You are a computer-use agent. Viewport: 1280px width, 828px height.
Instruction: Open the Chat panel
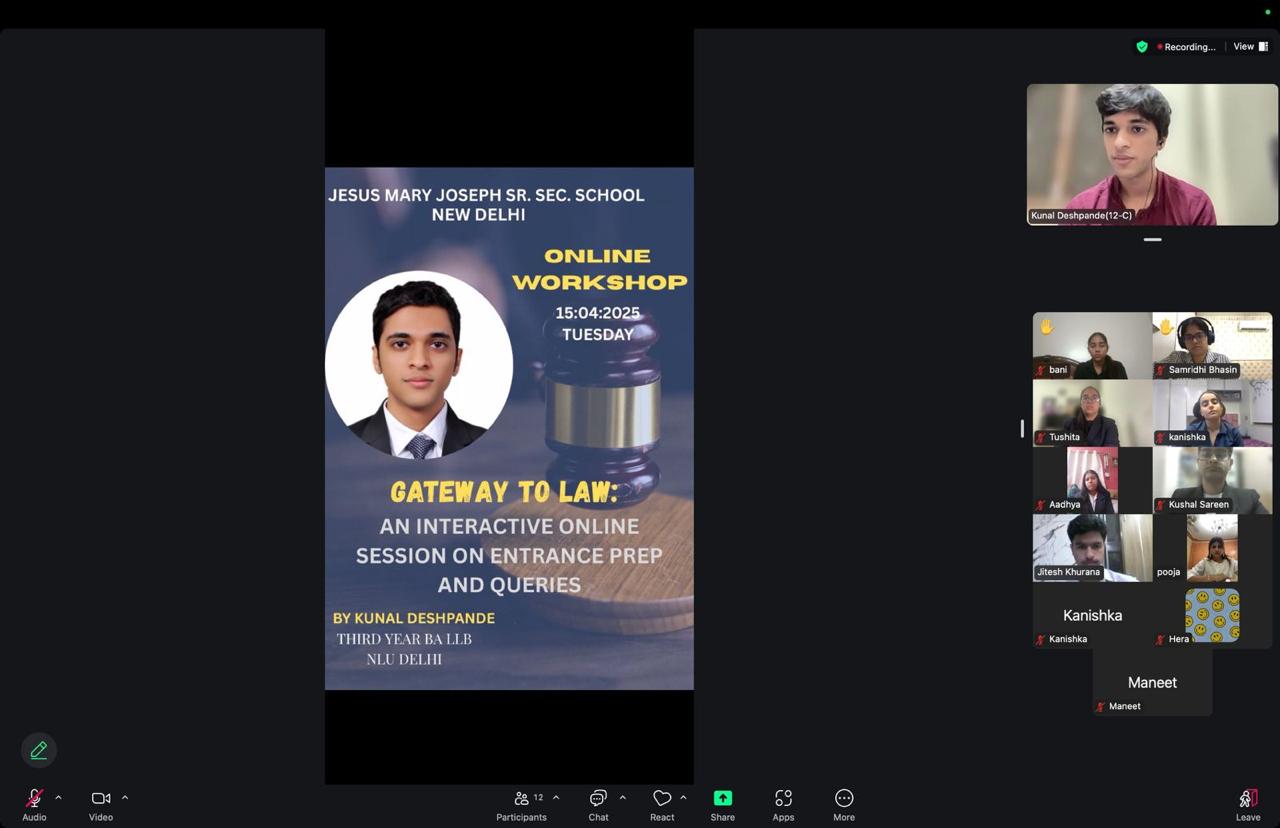coord(598,799)
